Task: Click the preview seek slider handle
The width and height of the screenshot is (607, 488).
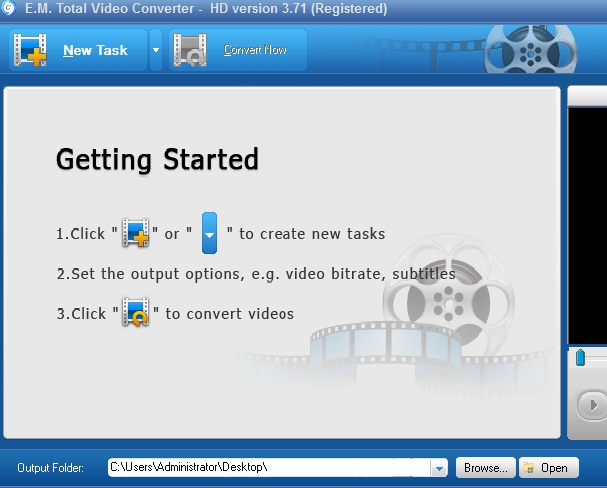Action: (580, 358)
